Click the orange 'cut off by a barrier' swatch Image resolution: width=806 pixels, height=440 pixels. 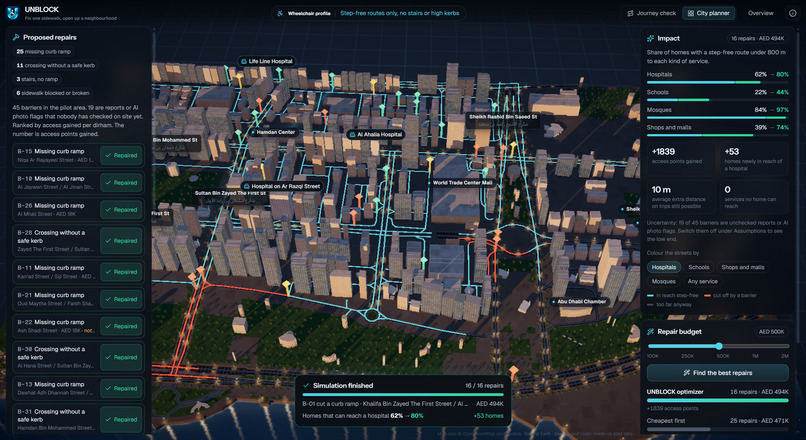click(x=708, y=296)
